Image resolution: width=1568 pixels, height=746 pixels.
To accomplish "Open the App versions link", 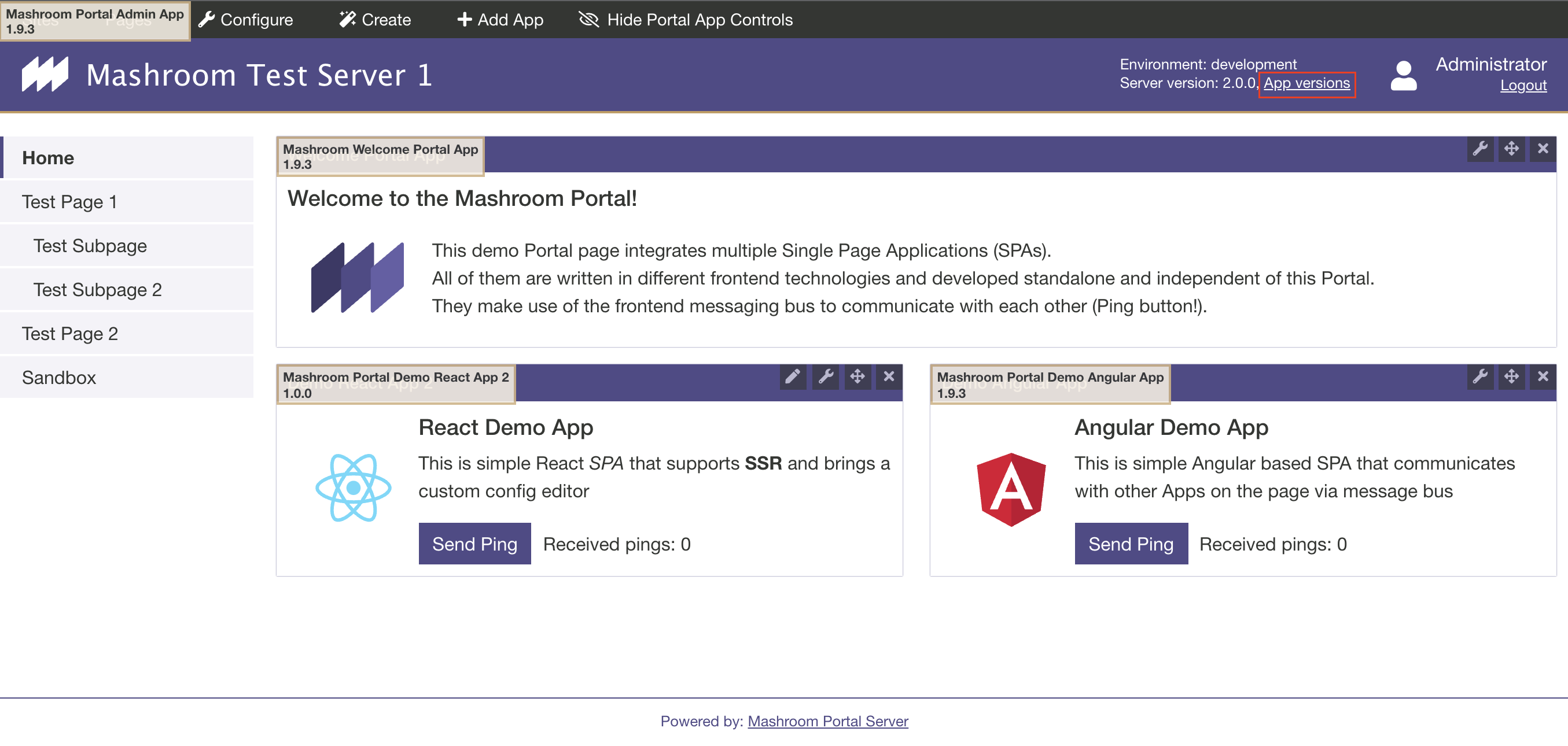I will (1306, 83).
